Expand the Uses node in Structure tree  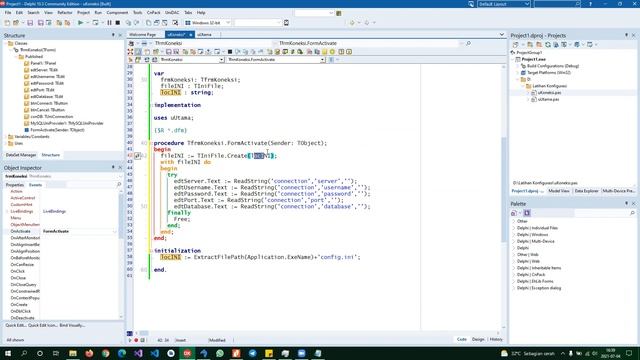[x=5, y=143]
